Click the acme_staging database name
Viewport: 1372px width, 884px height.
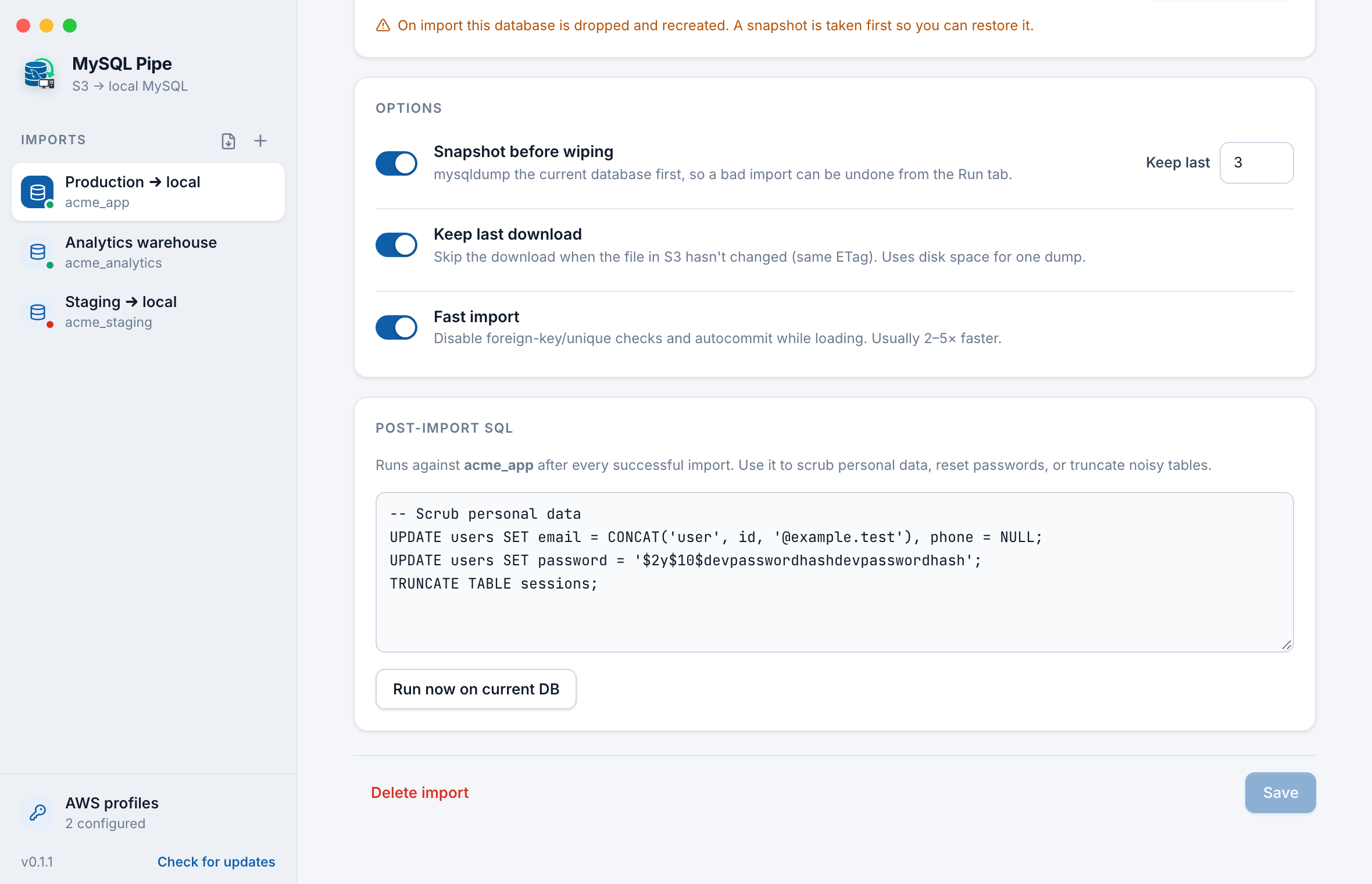point(109,322)
